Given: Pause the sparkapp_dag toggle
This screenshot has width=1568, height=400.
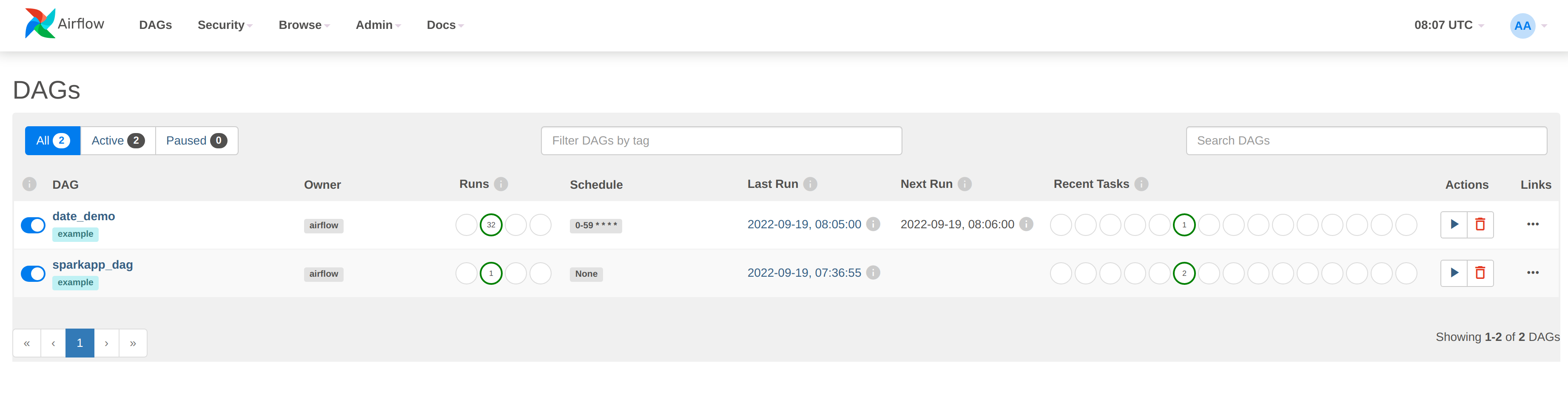Looking at the screenshot, I should coord(34,274).
